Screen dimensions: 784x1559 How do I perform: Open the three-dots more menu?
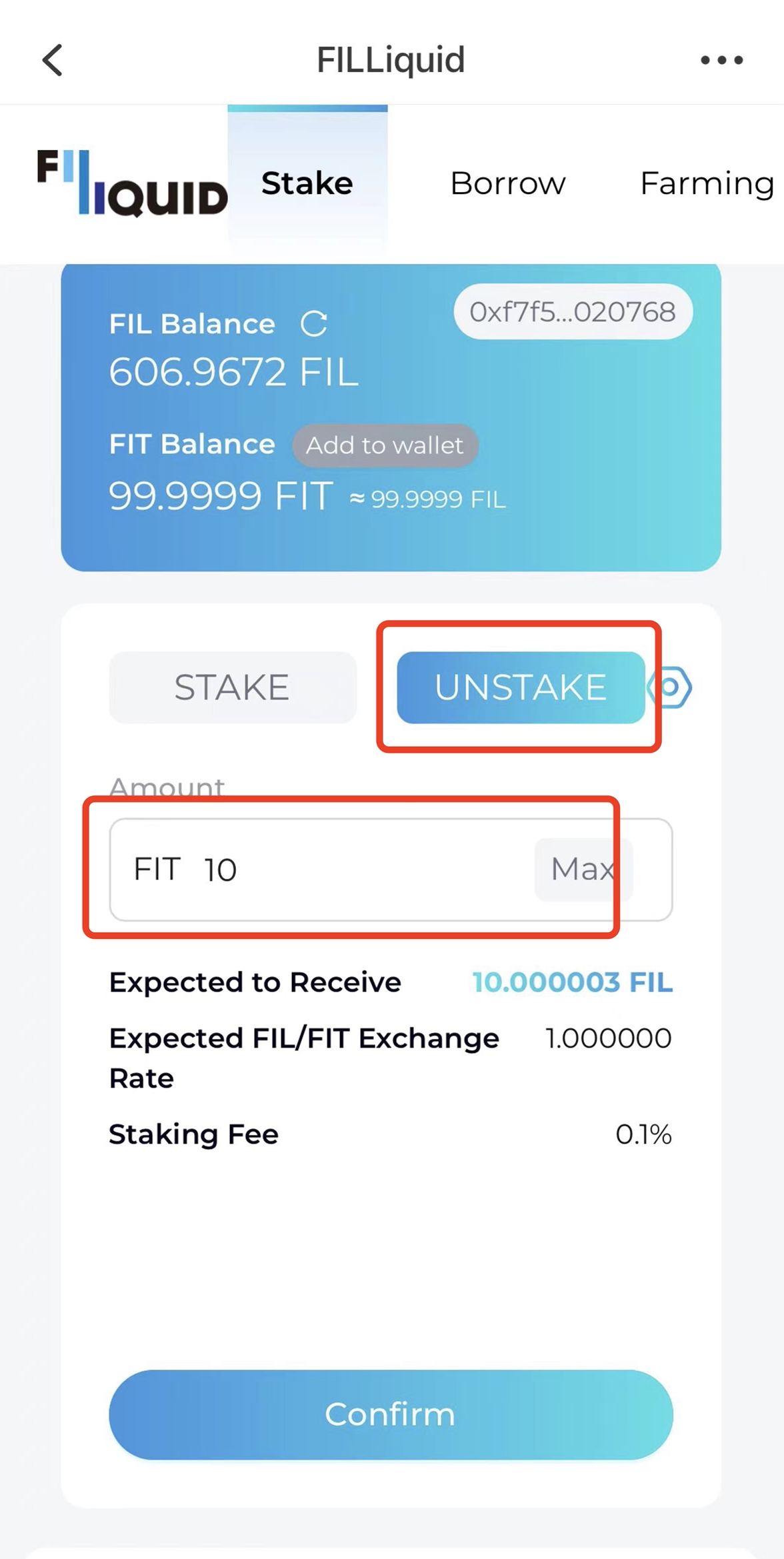[721, 60]
